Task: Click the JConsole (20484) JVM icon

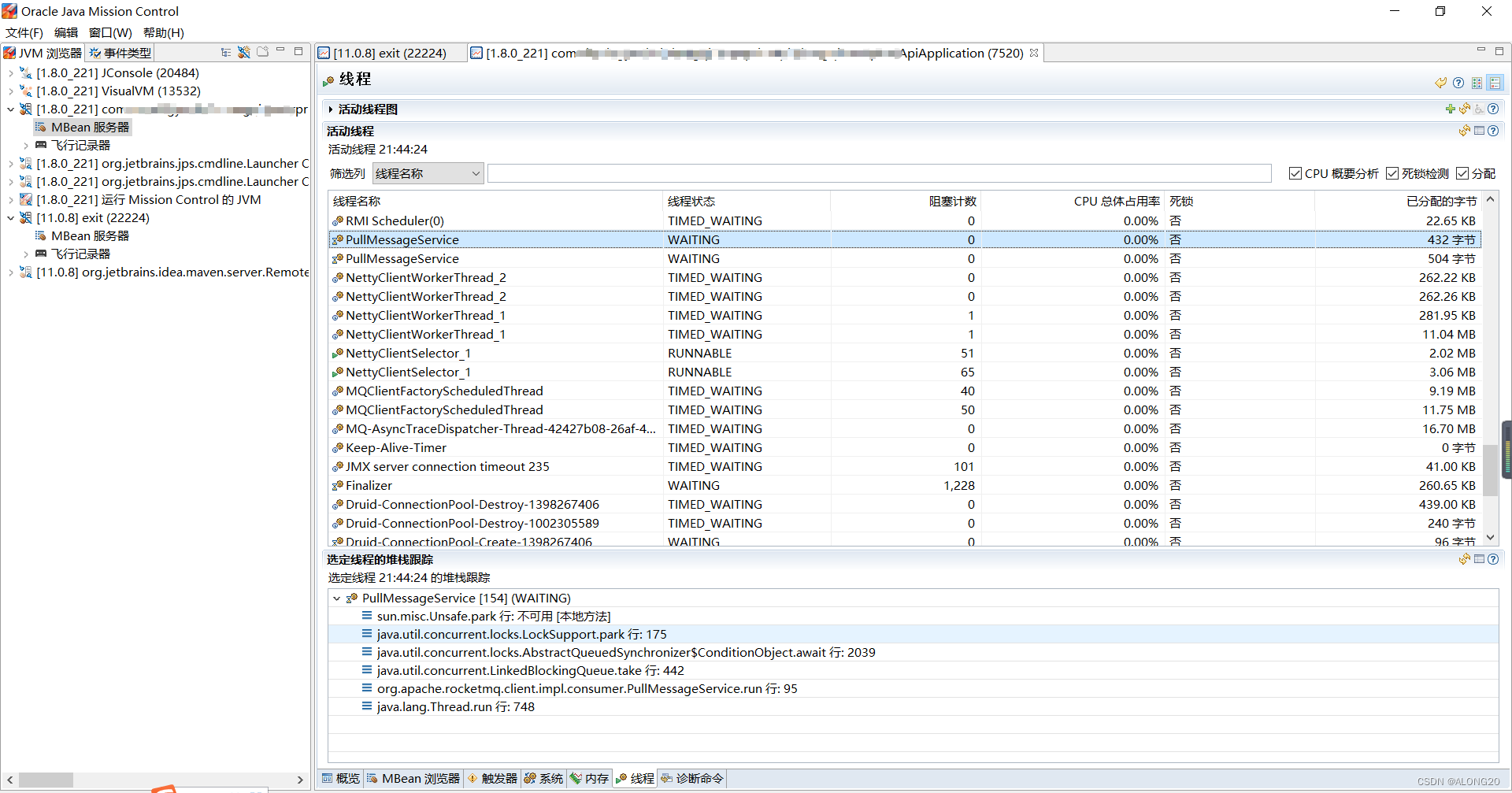Action: (26, 72)
